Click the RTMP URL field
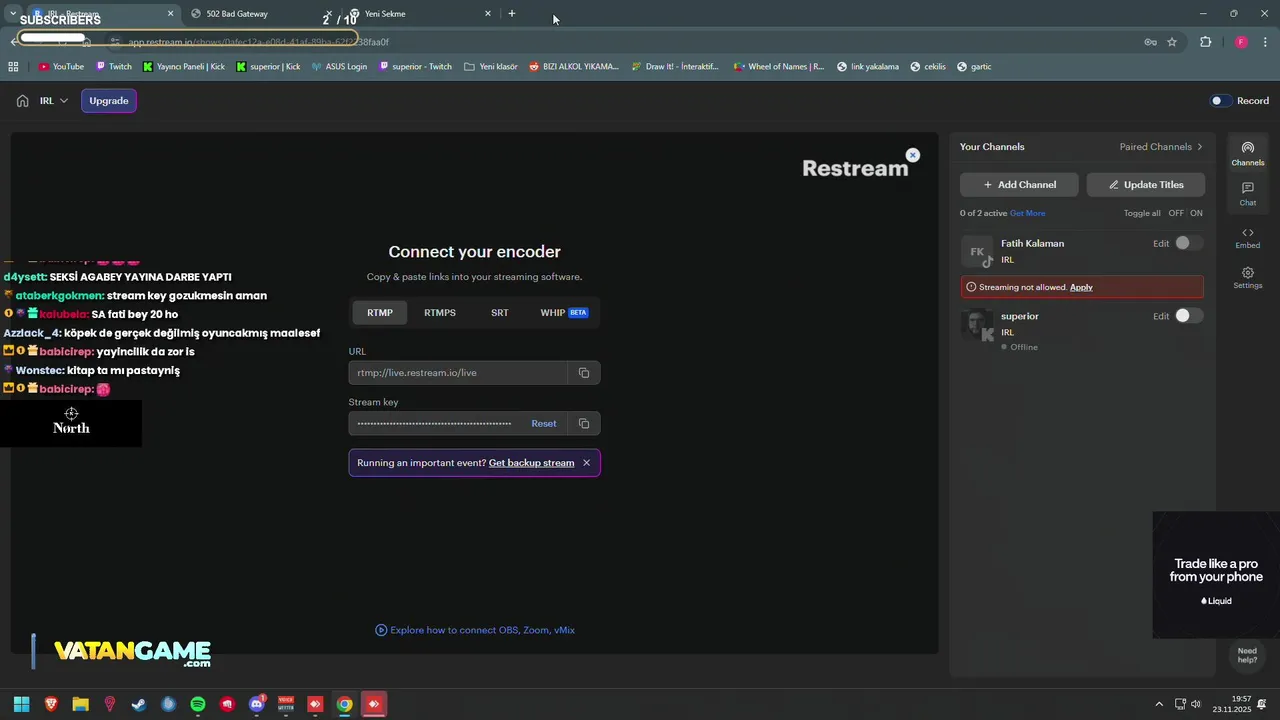This screenshot has width=1280, height=720. click(458, 373)
